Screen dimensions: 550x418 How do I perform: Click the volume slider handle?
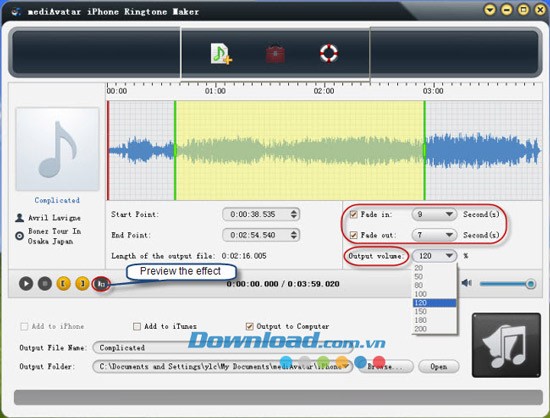point(531,283)
